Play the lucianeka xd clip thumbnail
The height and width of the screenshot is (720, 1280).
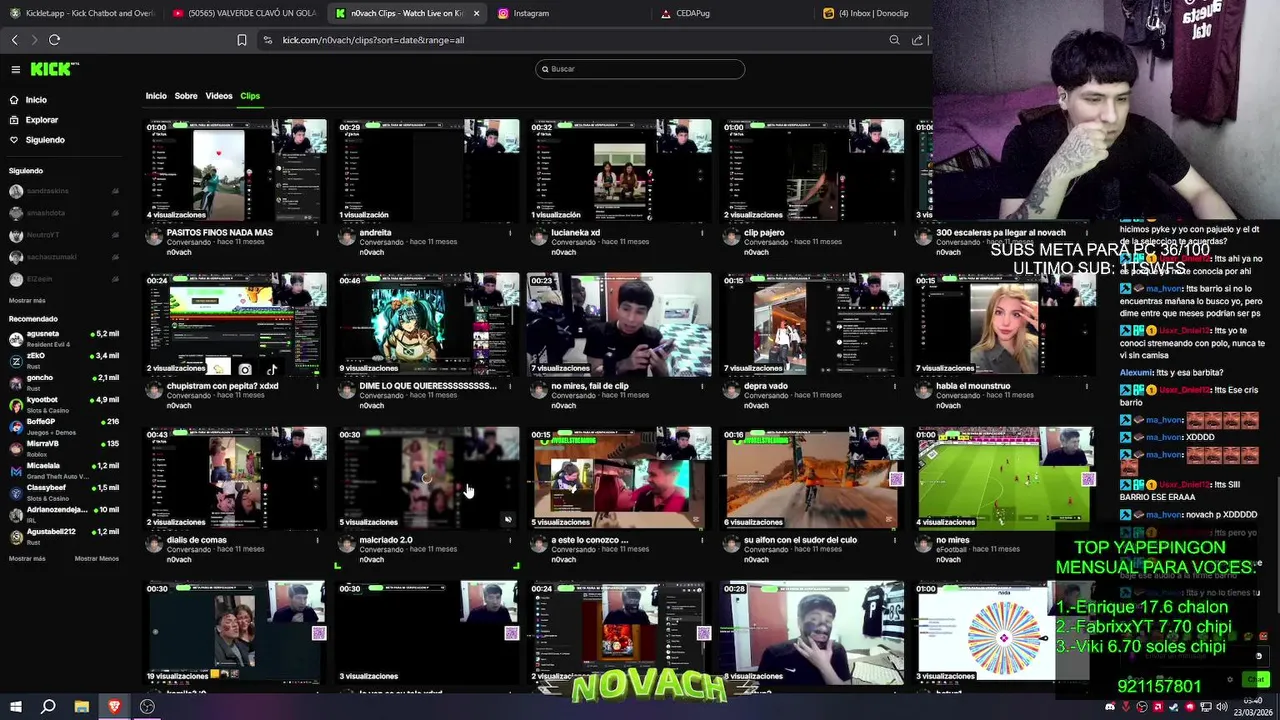click(x=620, y=171)
